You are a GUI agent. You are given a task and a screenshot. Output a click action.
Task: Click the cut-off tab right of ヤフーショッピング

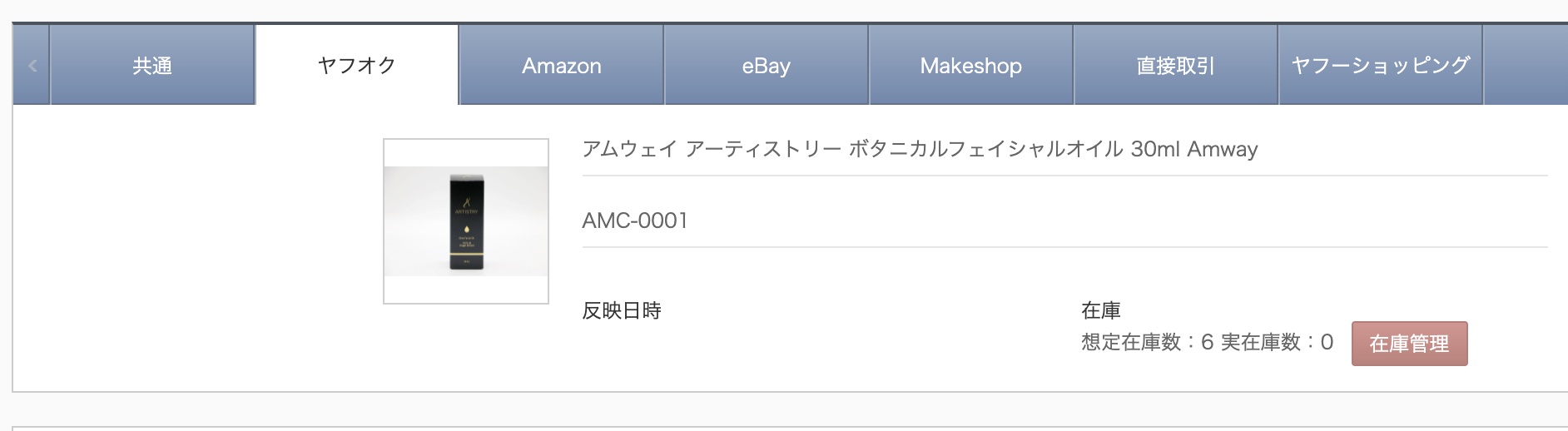1526,66
